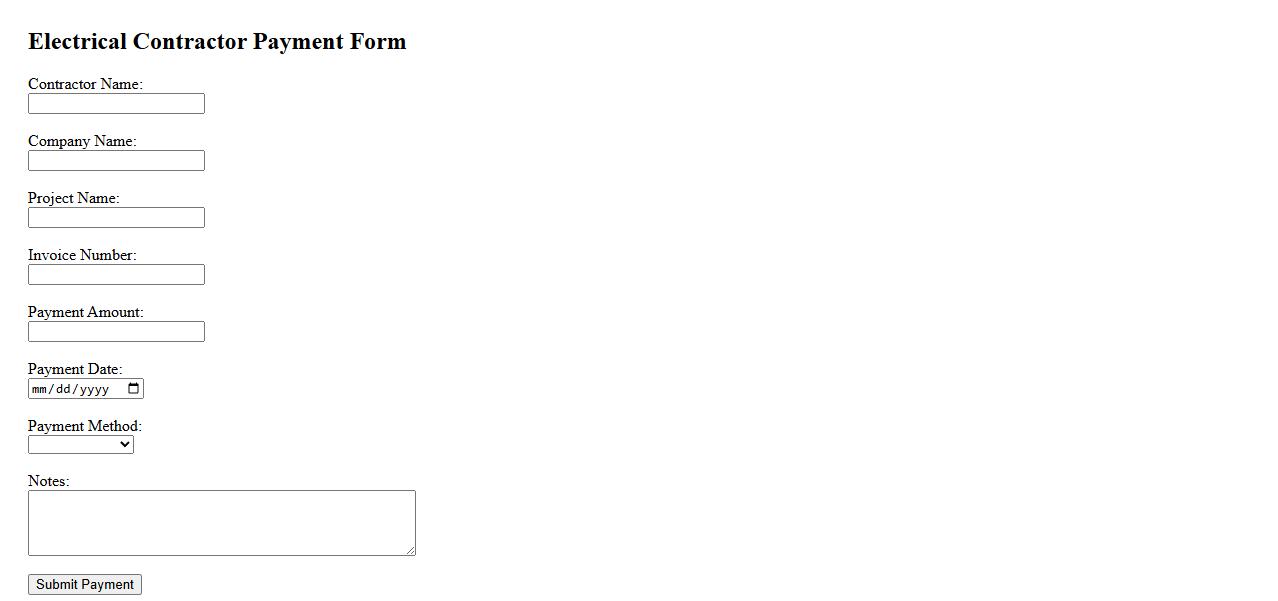Select the year segment of Payment Date
1278x601 pixels.
(93, 389)
